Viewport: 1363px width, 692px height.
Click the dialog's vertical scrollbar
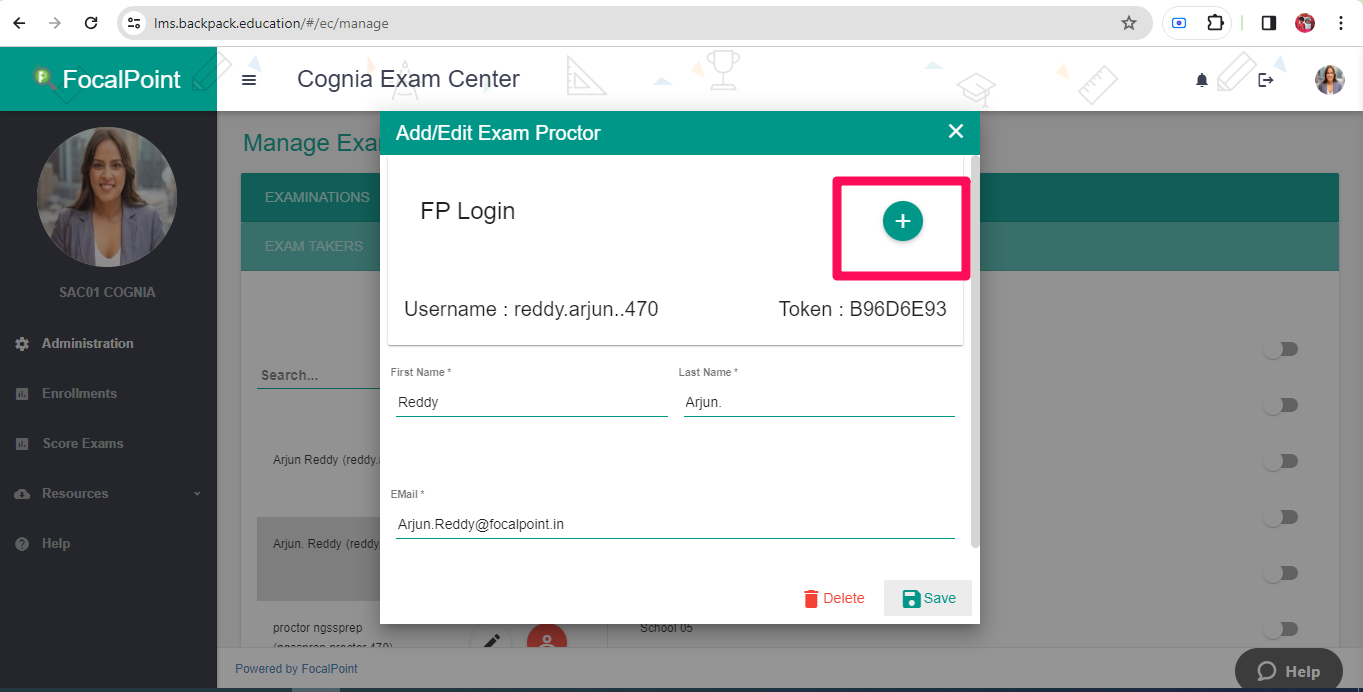pos(975,350)
